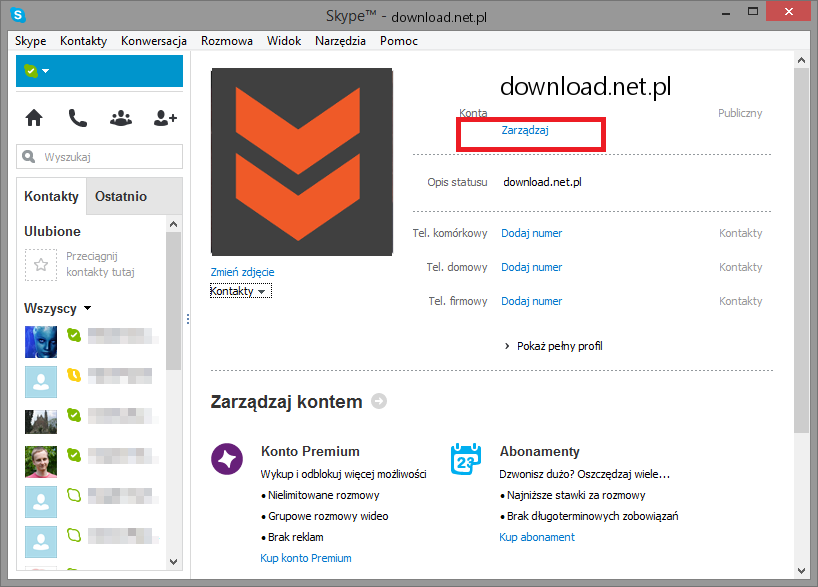Add number for Tel. firmowy

(532, 301)
